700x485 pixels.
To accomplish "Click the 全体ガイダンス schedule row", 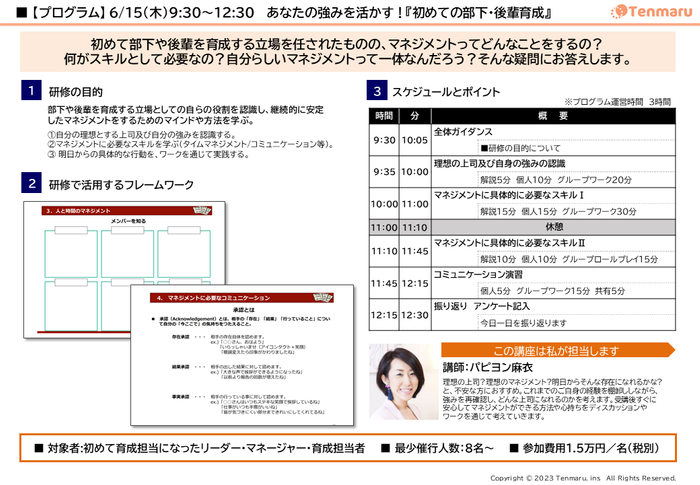I will pos(522,140).
